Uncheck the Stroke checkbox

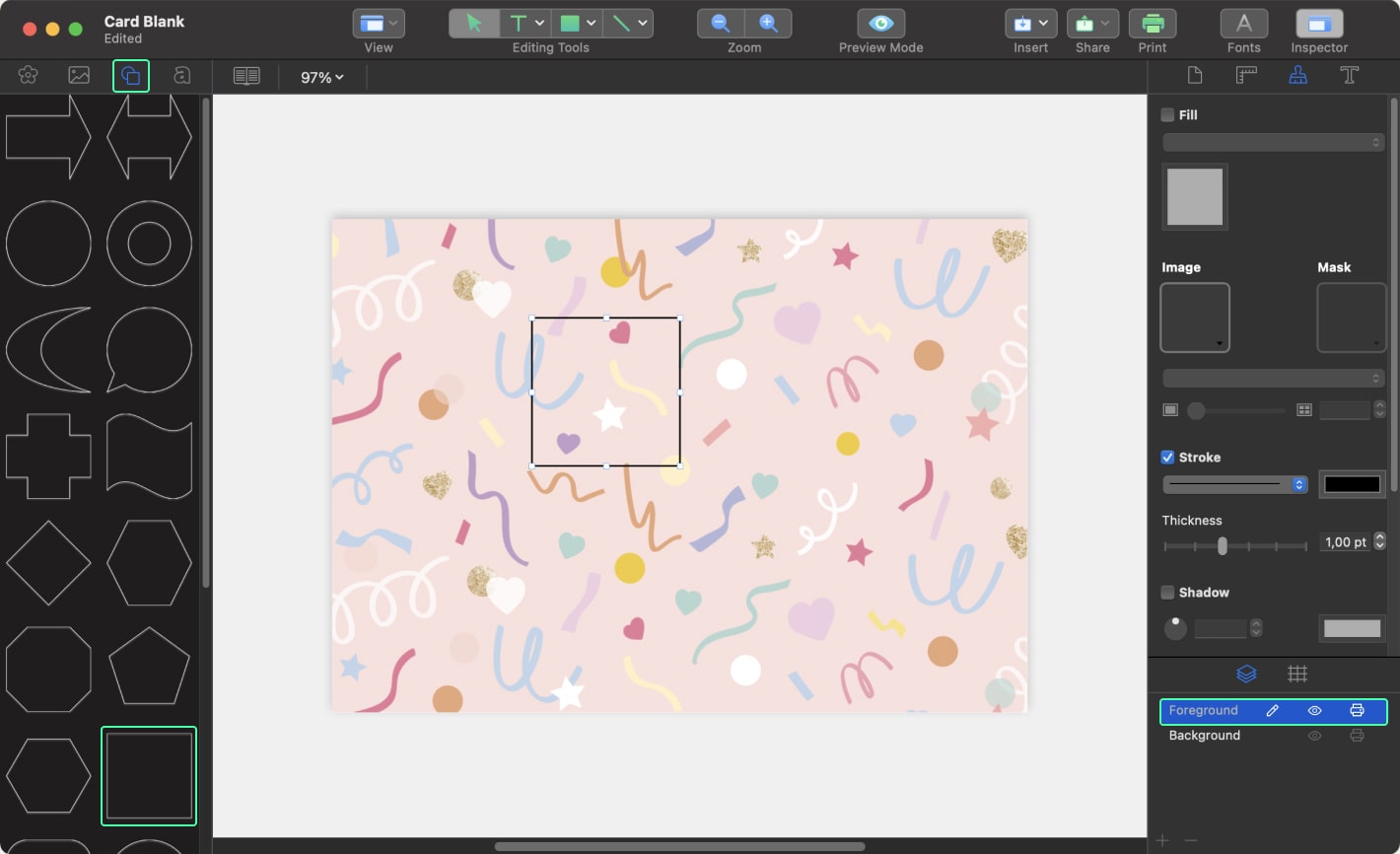(1168, 458)
